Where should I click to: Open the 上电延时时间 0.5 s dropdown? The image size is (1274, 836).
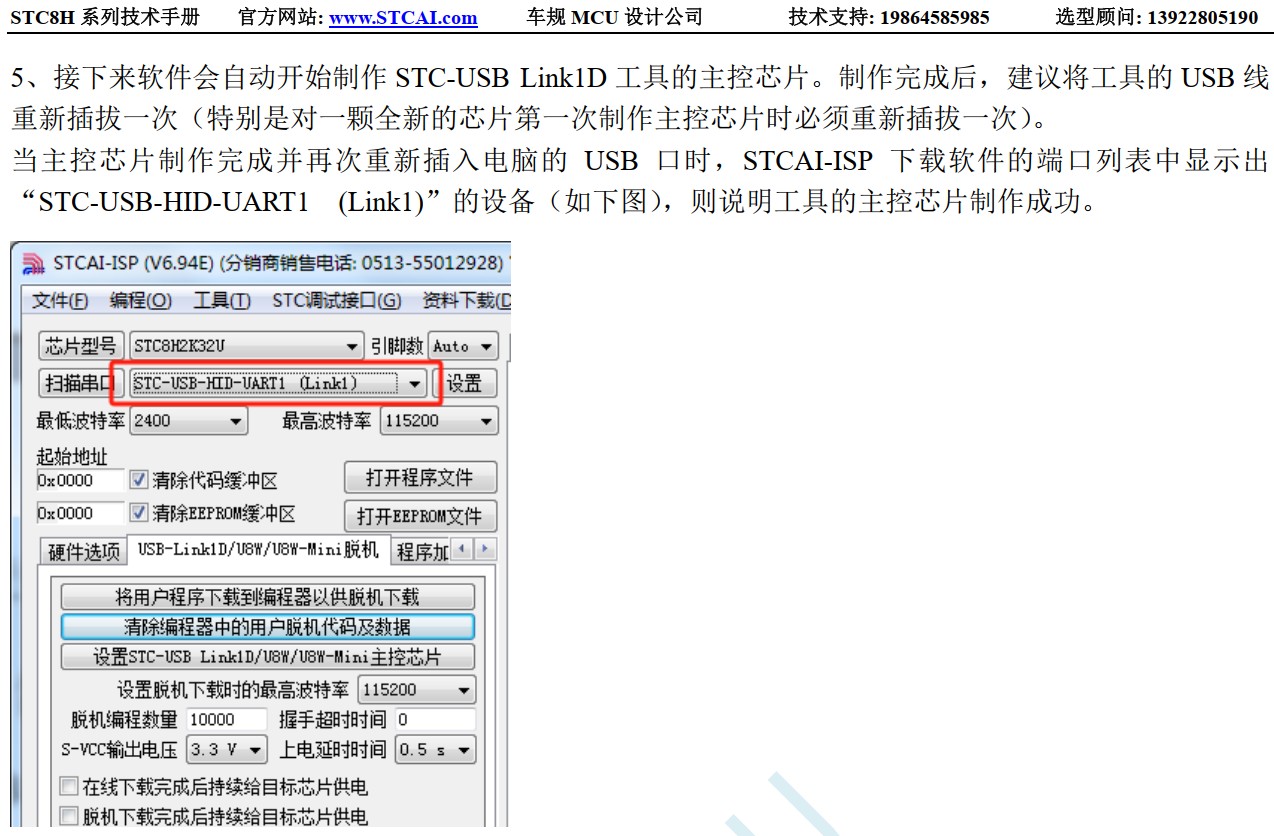435,750
